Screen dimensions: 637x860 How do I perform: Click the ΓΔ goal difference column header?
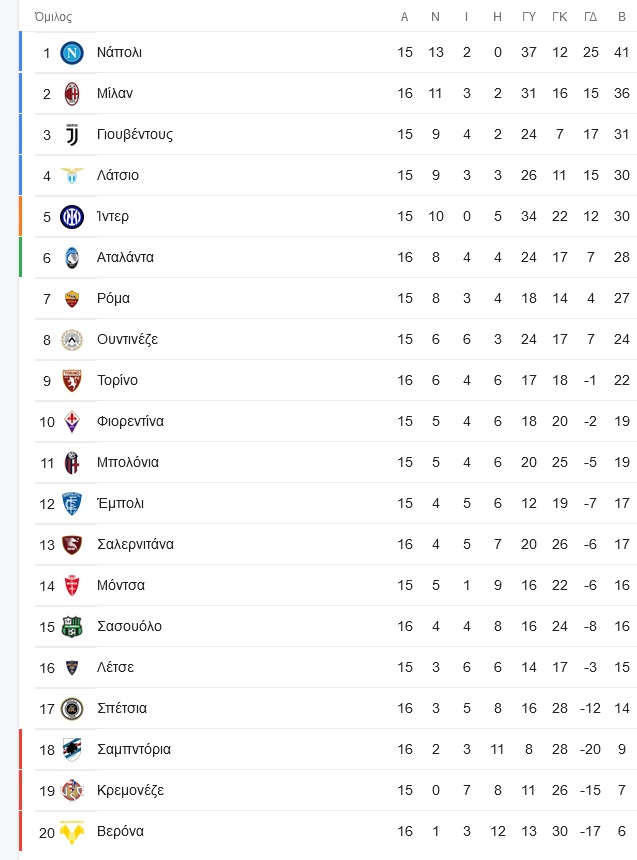coord(590,17)
